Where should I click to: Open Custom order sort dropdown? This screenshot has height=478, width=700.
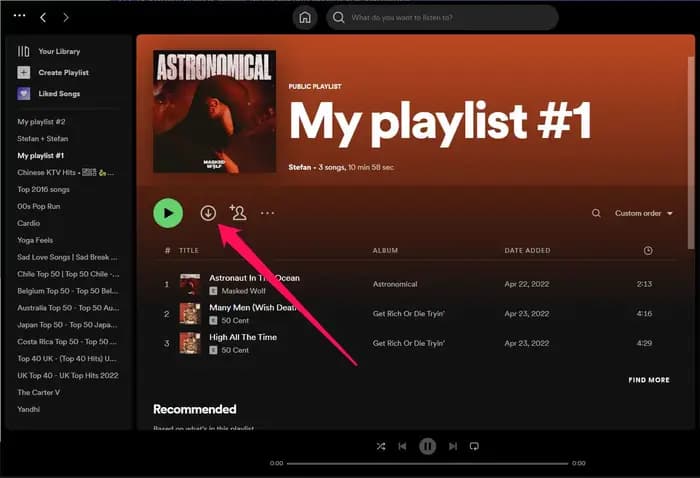tap(644, 213)
